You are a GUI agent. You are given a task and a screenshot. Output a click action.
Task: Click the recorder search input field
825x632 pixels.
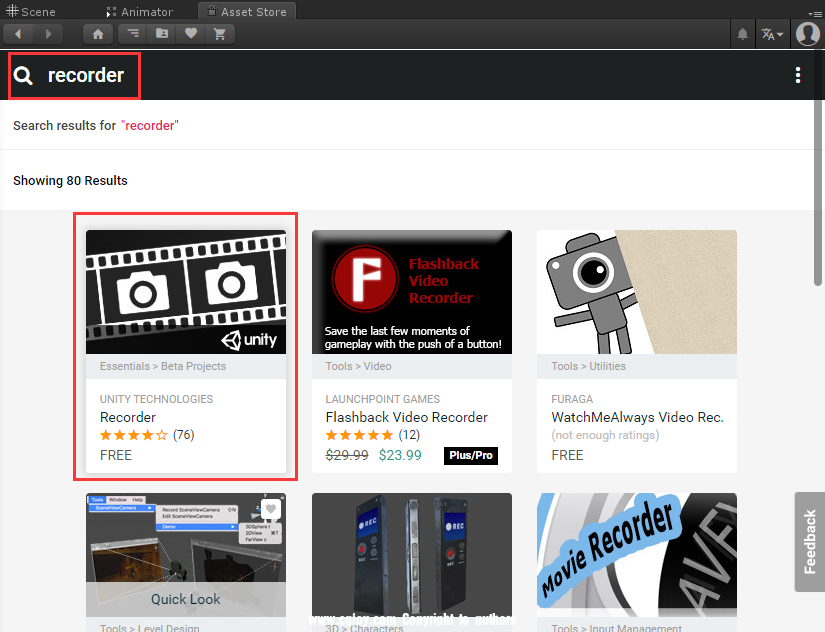pos(86,75)
